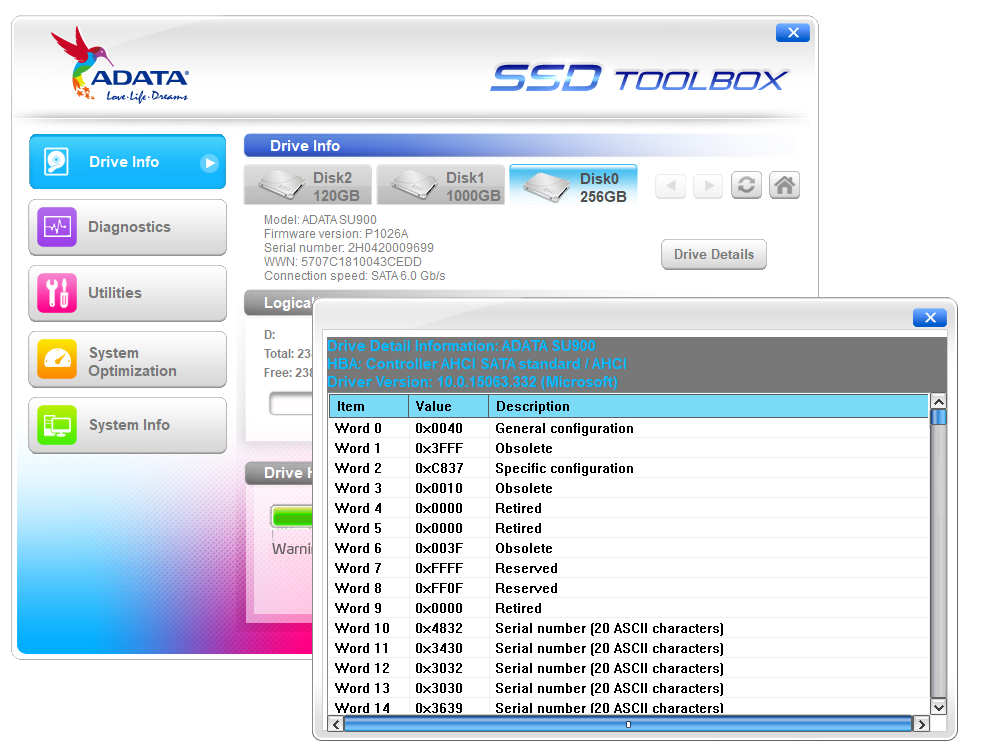The image size is (984, 753).
Task: Click the Model ADATA SU900 text
Action: tap(320, 220)
